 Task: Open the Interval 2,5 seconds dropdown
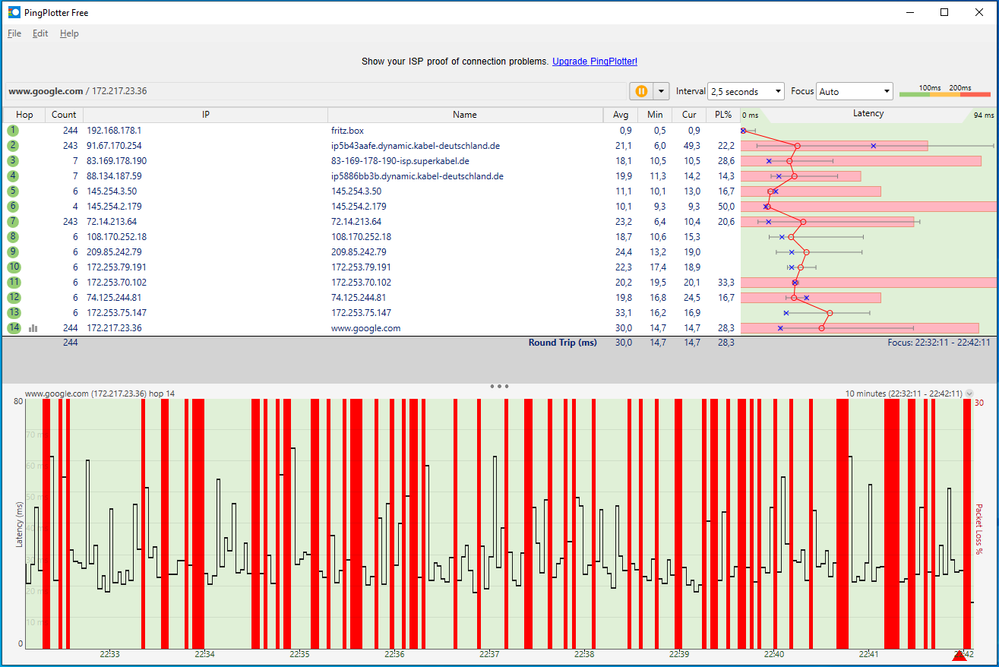745,91
